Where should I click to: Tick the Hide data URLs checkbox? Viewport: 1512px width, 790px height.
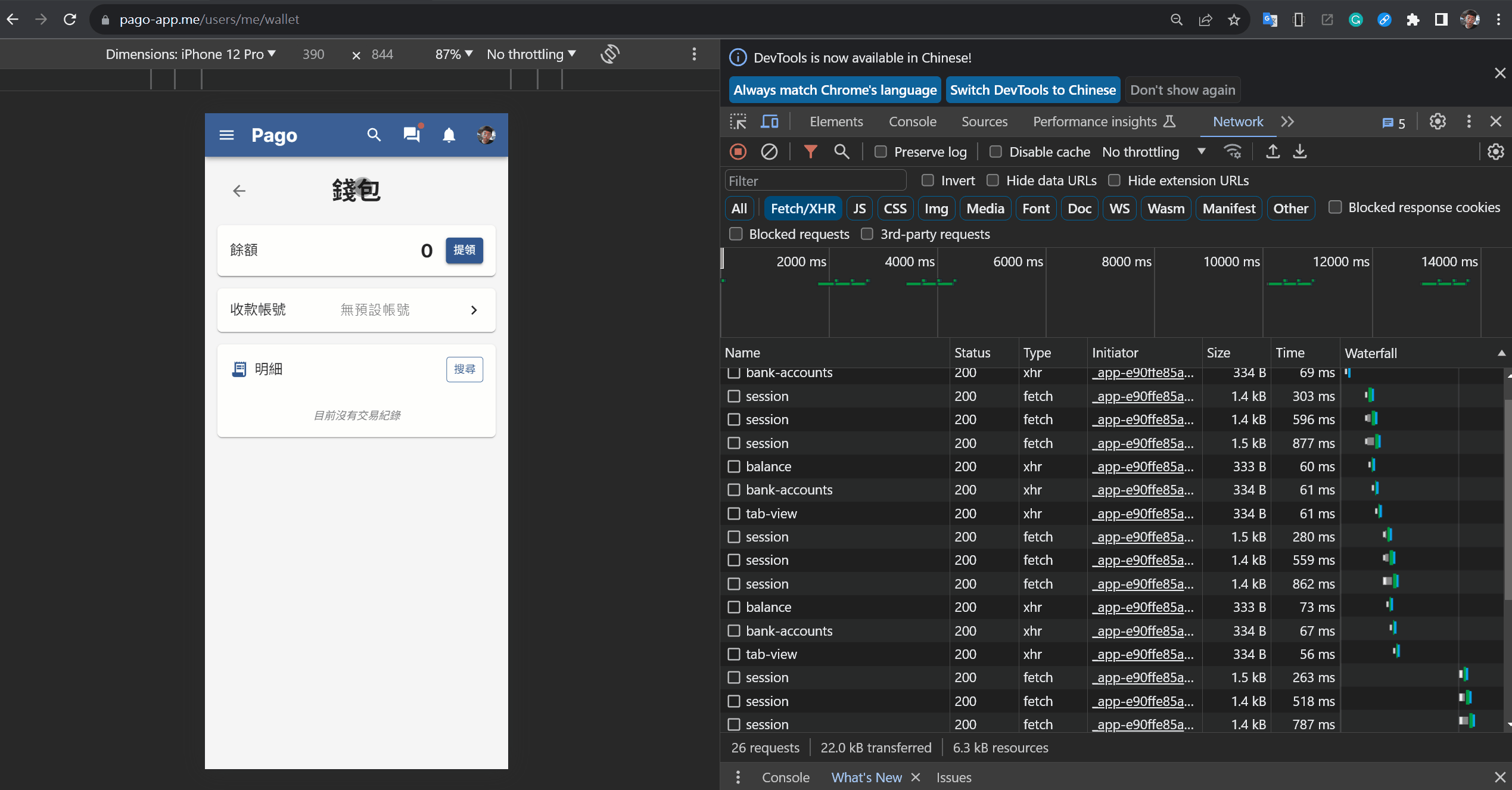(x=993, y=181)
